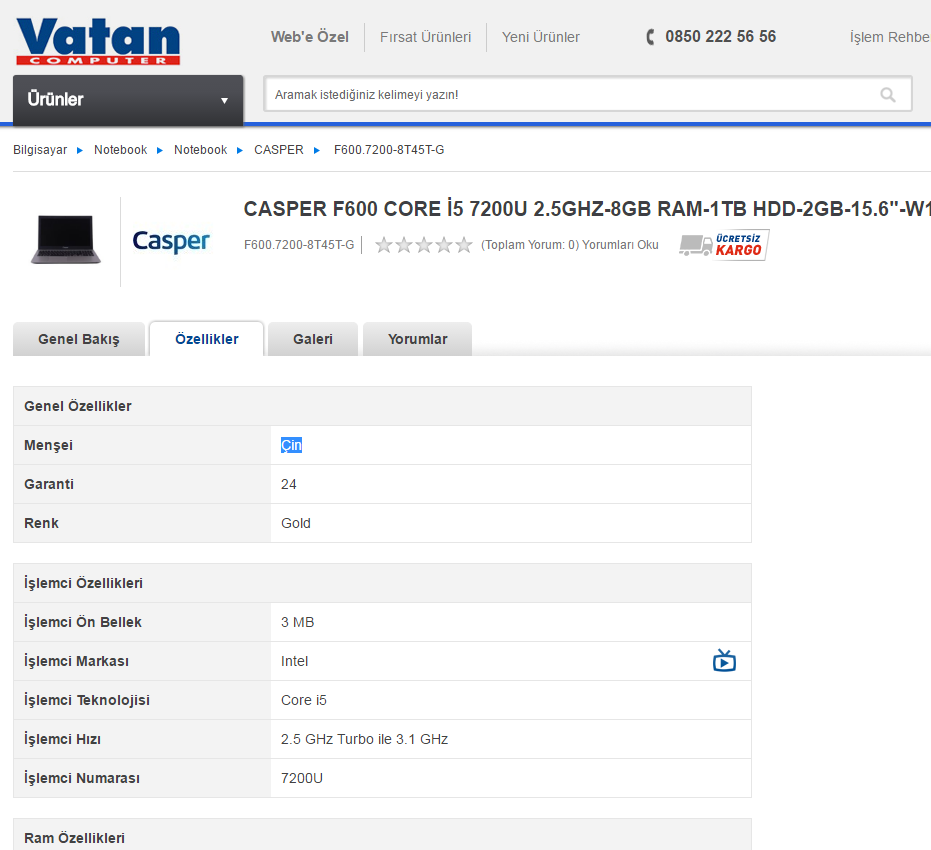
Task: Click the İşlemci Ön Bellek label
Action: click(83, 622)
